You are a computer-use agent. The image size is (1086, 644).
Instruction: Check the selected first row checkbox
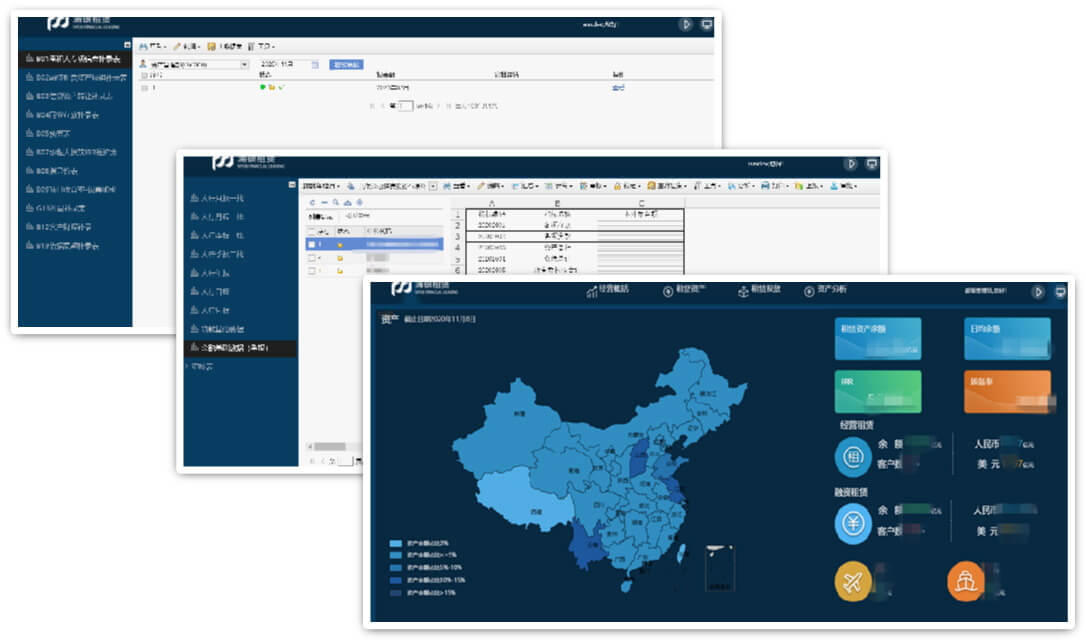[x=312, y=244]
